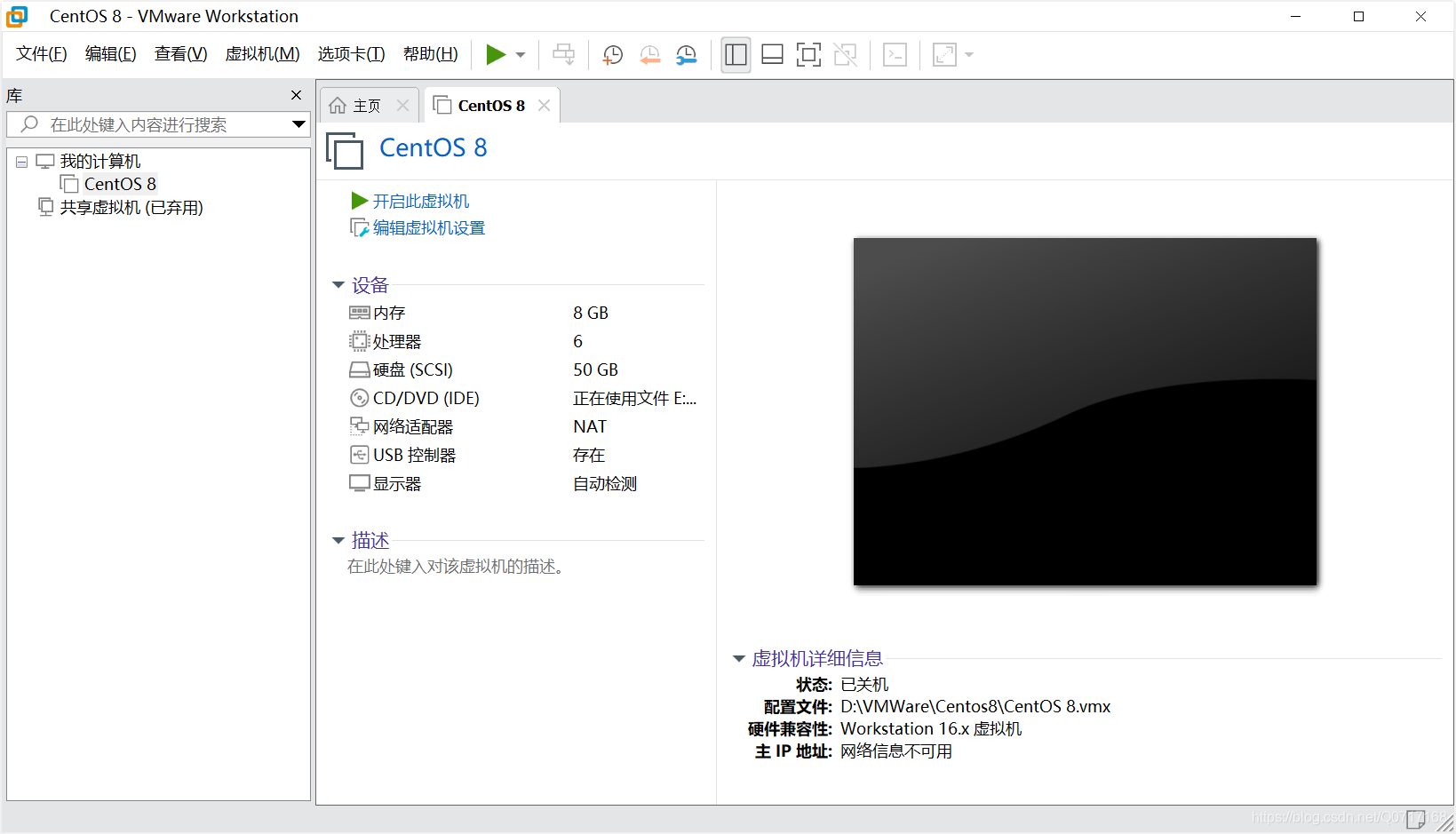Click the green power-on play toolbar button
This screenshot has height=834, width=1456.
496,55
